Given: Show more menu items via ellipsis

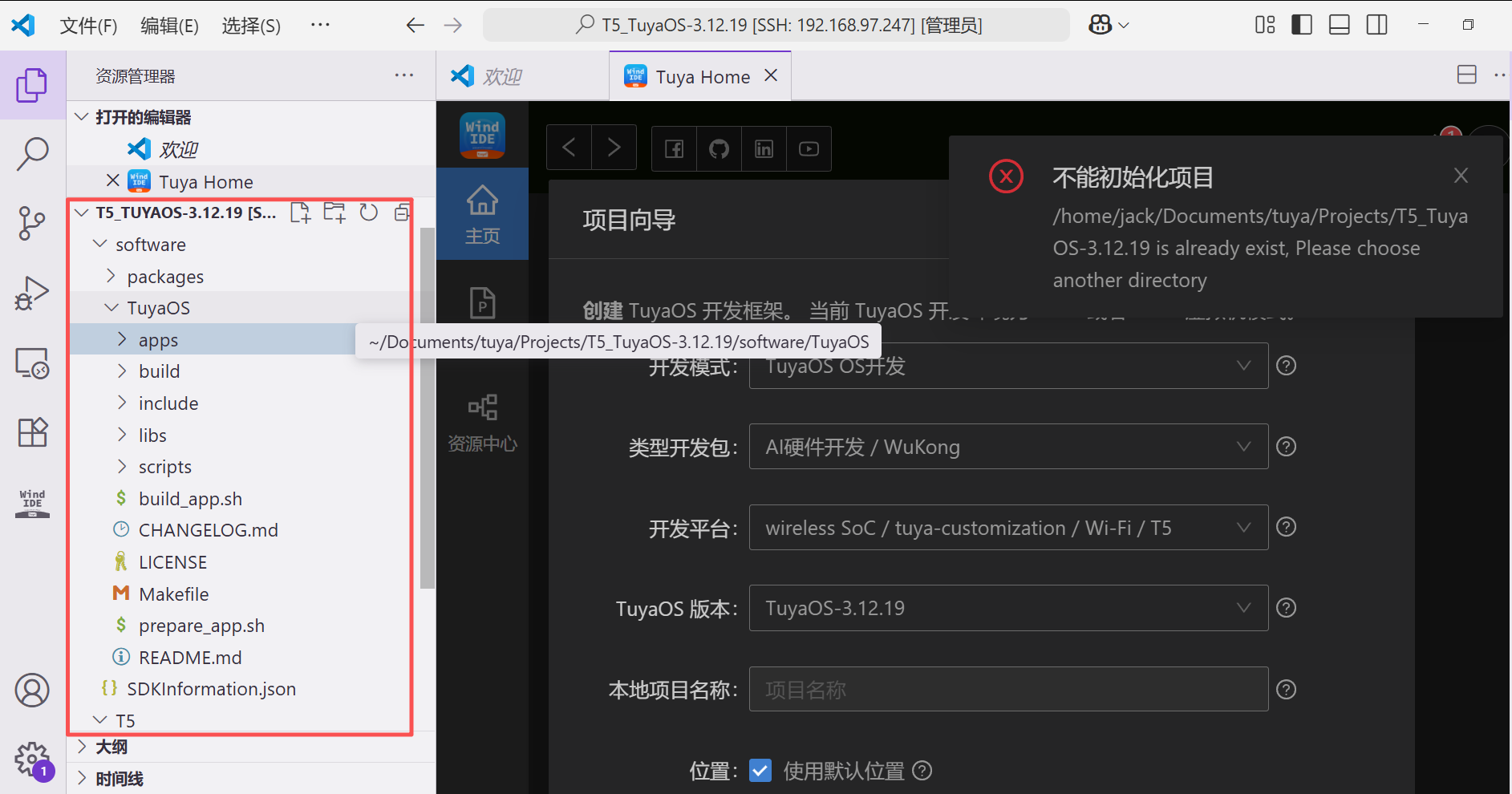Looking at the screenshot, I should click(320, 25).
